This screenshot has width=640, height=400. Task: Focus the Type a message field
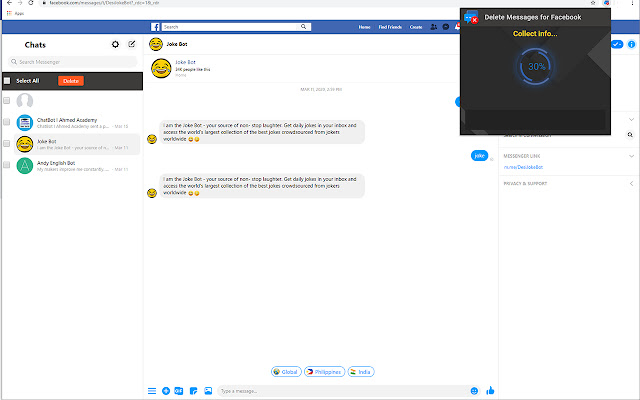pyautogui.click(x=343, y=391)
